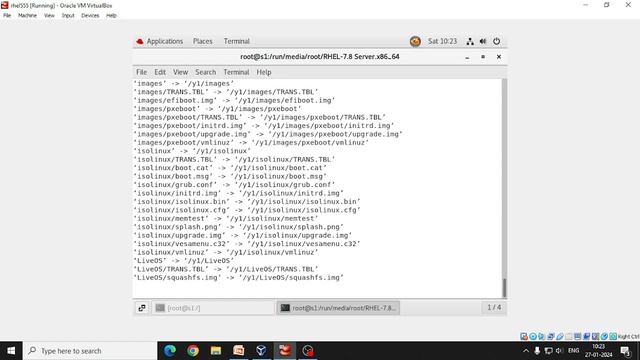Click the round icon with red dot in the Windows taskbar
640x360 pixels.
308,351
